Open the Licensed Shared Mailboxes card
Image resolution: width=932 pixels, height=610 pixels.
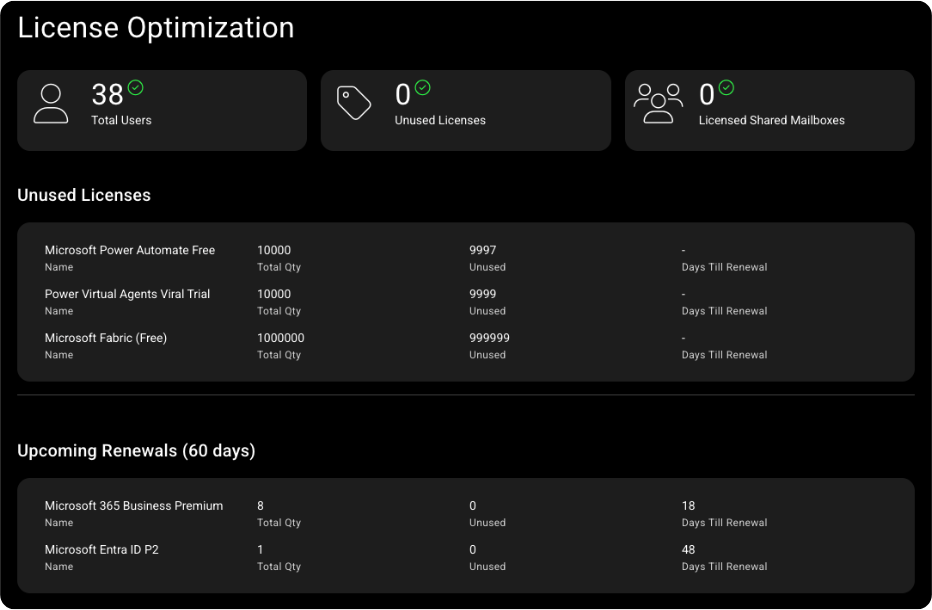(769, 110)
